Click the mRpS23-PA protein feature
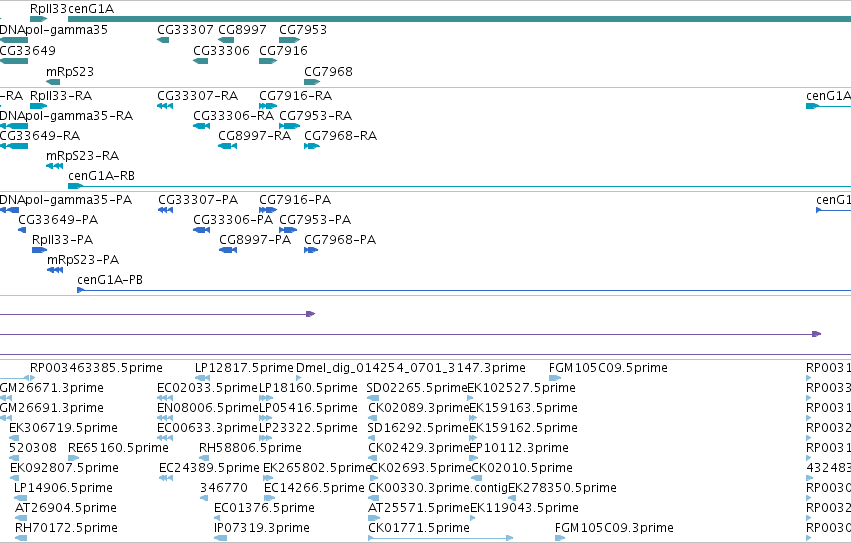The width and height of the screenshot is (851, 543). coord(55,270)
